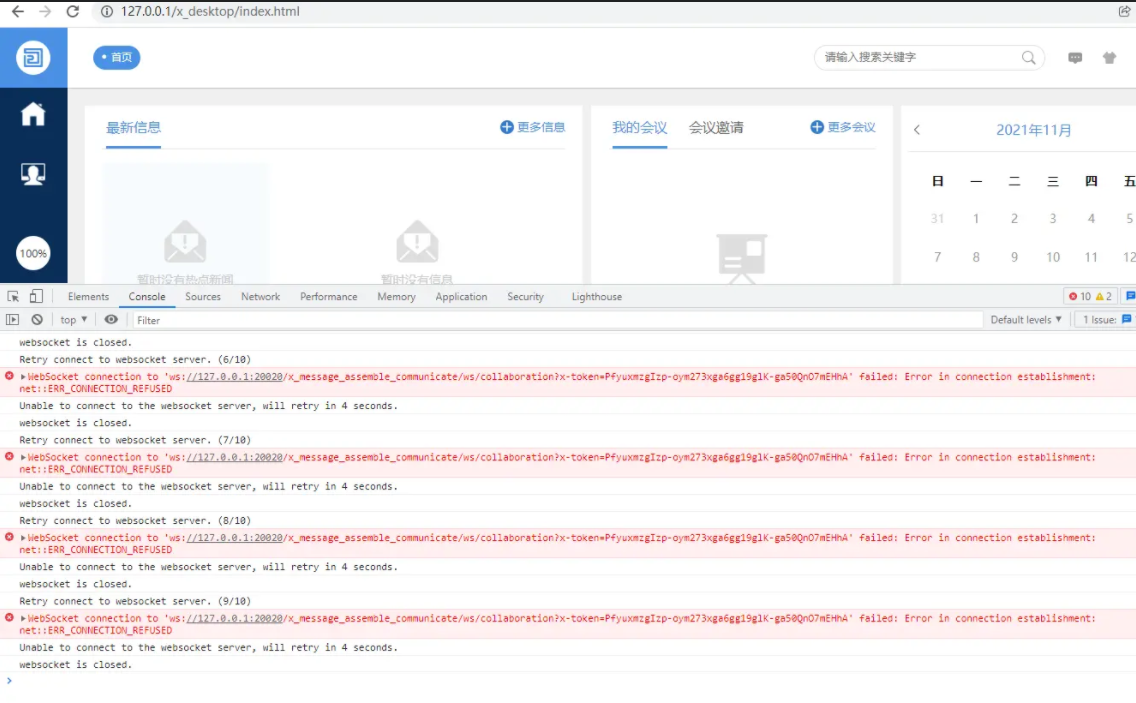Open the user profile icon in sidebar
This screenshot has width=1136, height=703.
pos(33,174)
